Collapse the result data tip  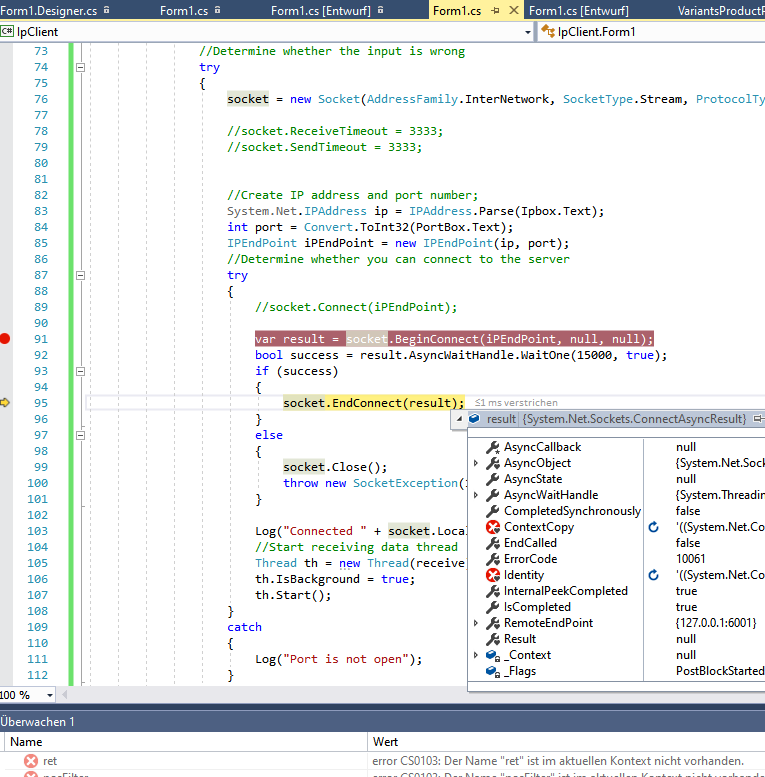click(459, 419)
